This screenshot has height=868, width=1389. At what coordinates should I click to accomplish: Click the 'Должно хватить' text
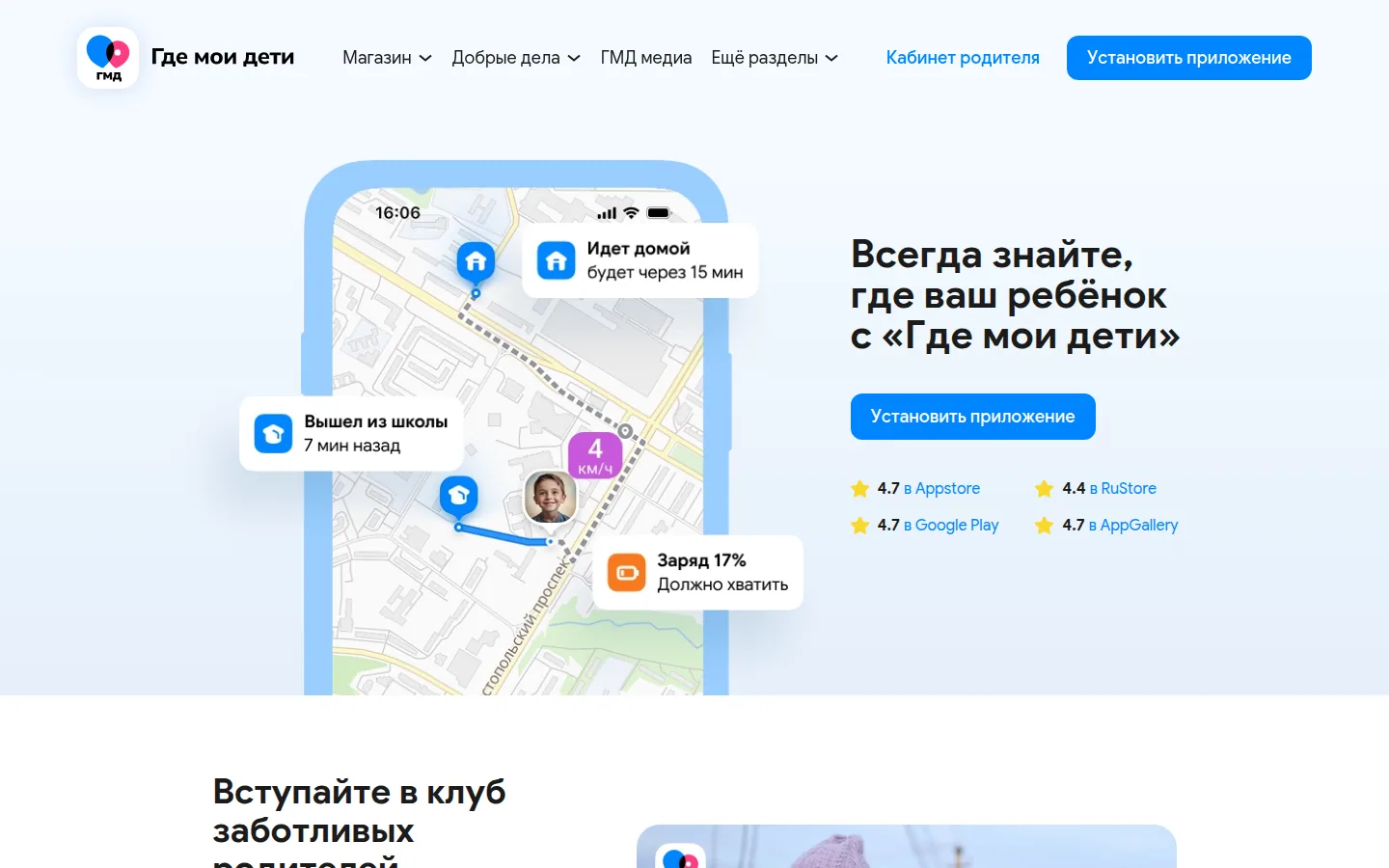(x=722, y=584)
